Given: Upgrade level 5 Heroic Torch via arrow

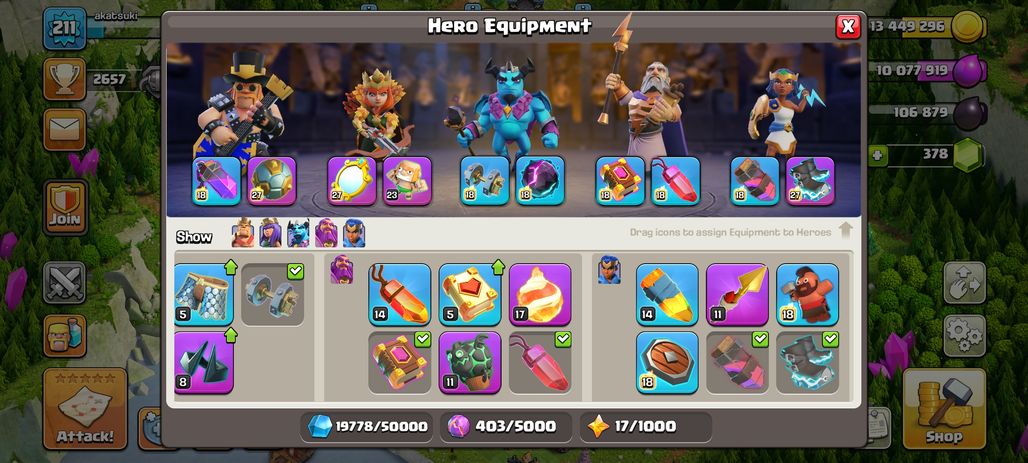Looking at the screenshot, I should (x=498, y=267).
